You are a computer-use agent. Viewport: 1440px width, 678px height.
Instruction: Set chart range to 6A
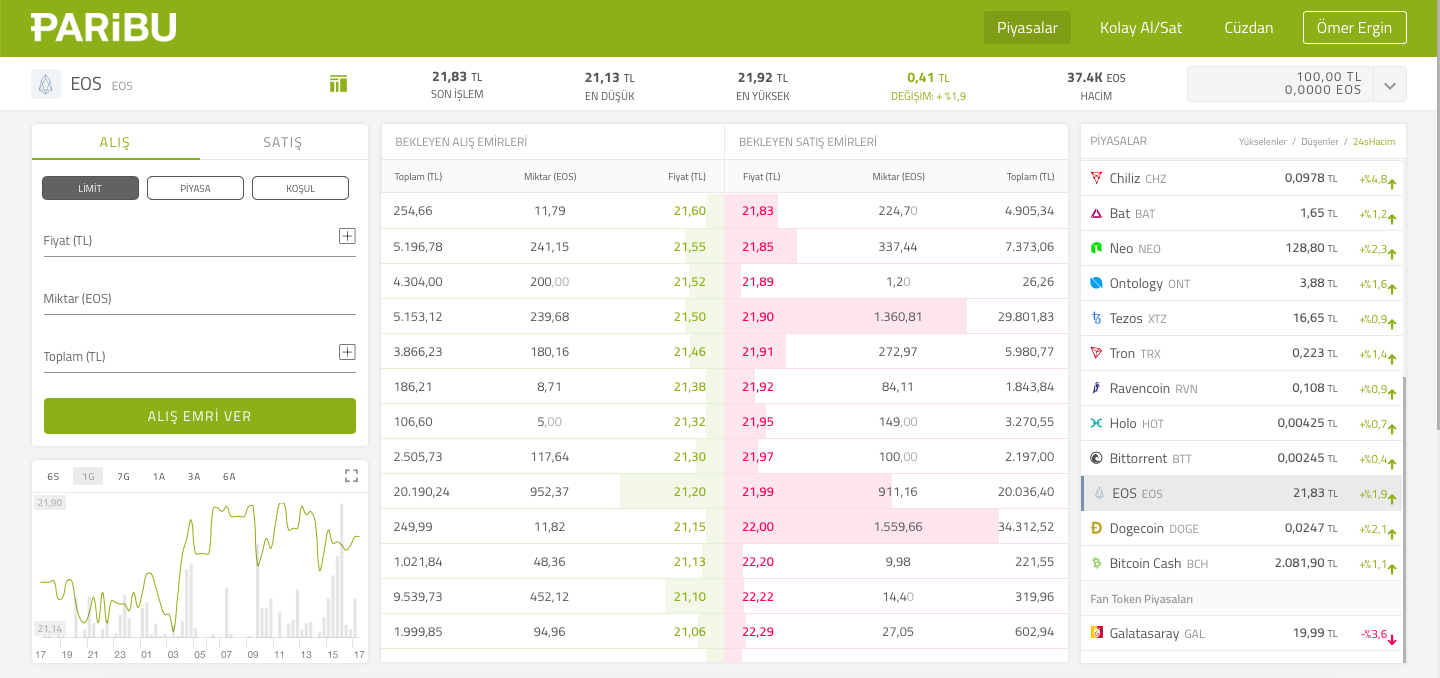pos(229,476)
